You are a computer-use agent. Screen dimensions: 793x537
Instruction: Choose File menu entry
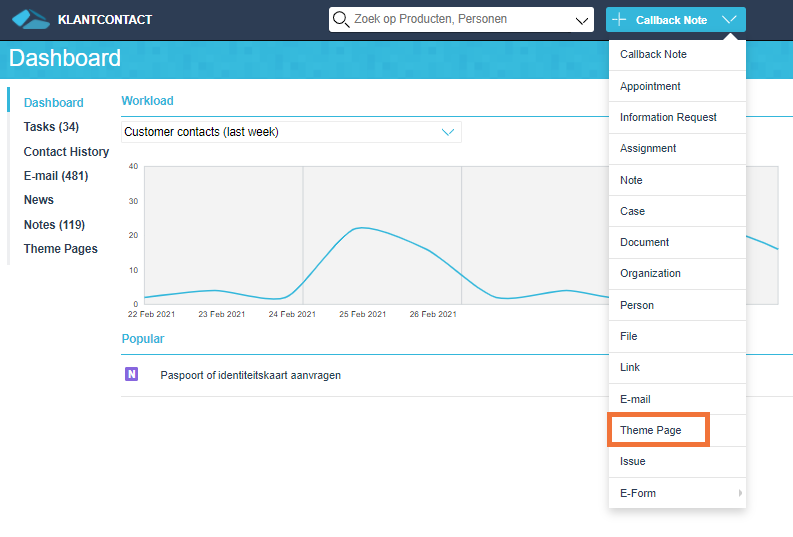coord(677,336)
